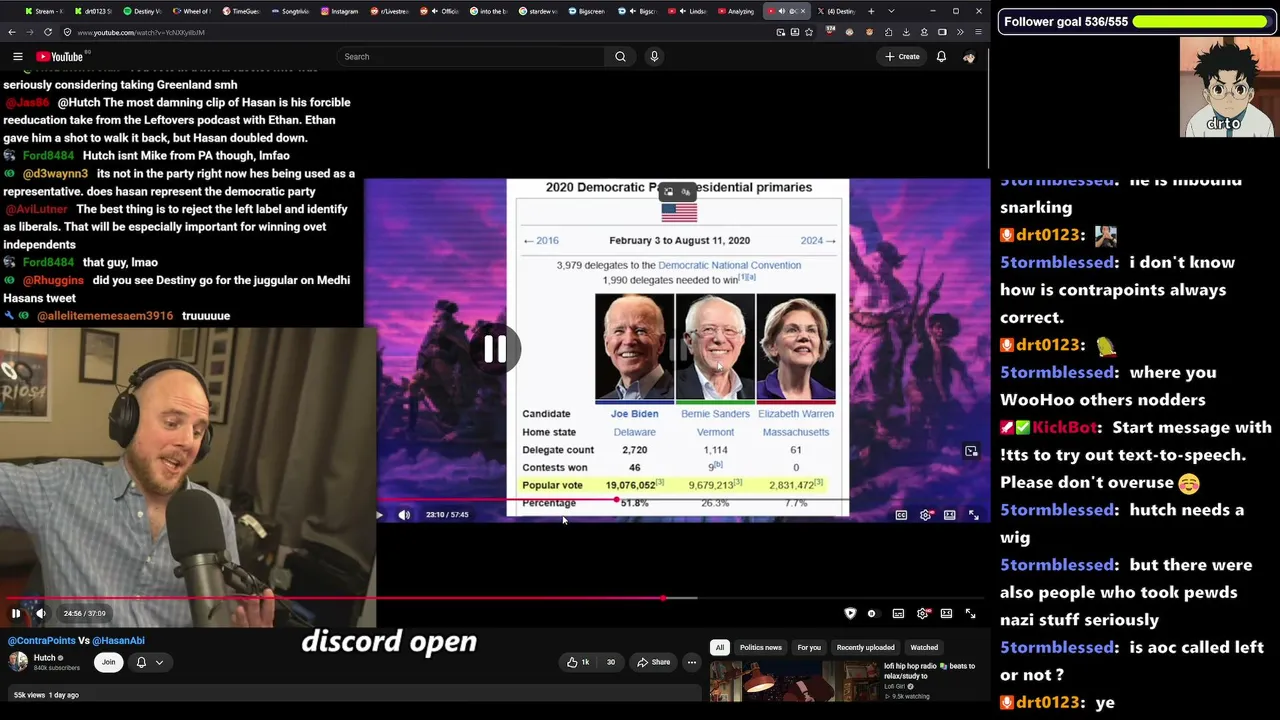Open the lofi hip hop radio thumbnail
The width and height of the screenshot is (1280, 720).
coord(793,682)
